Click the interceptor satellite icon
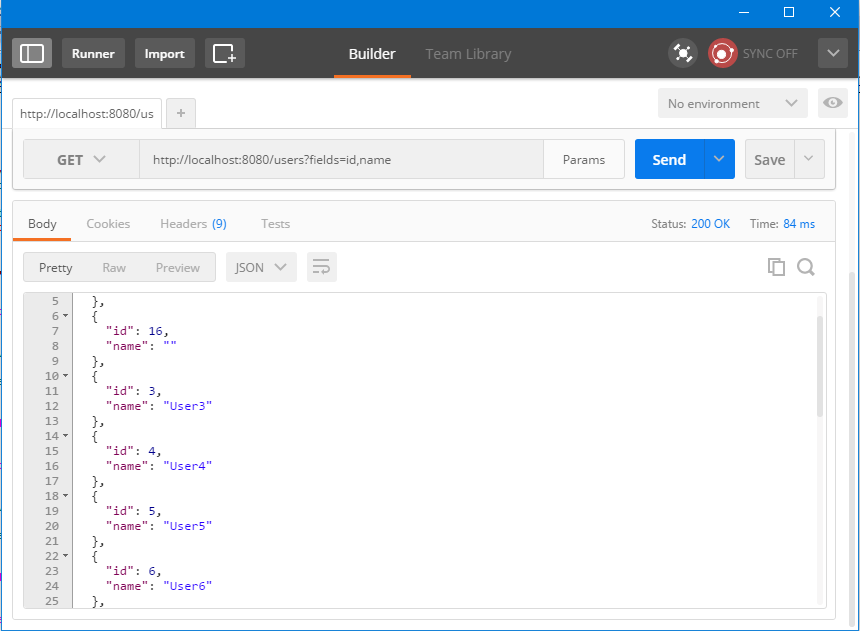Screen dimensions: 860x631 pyautogui.click(x=683, y=53)
